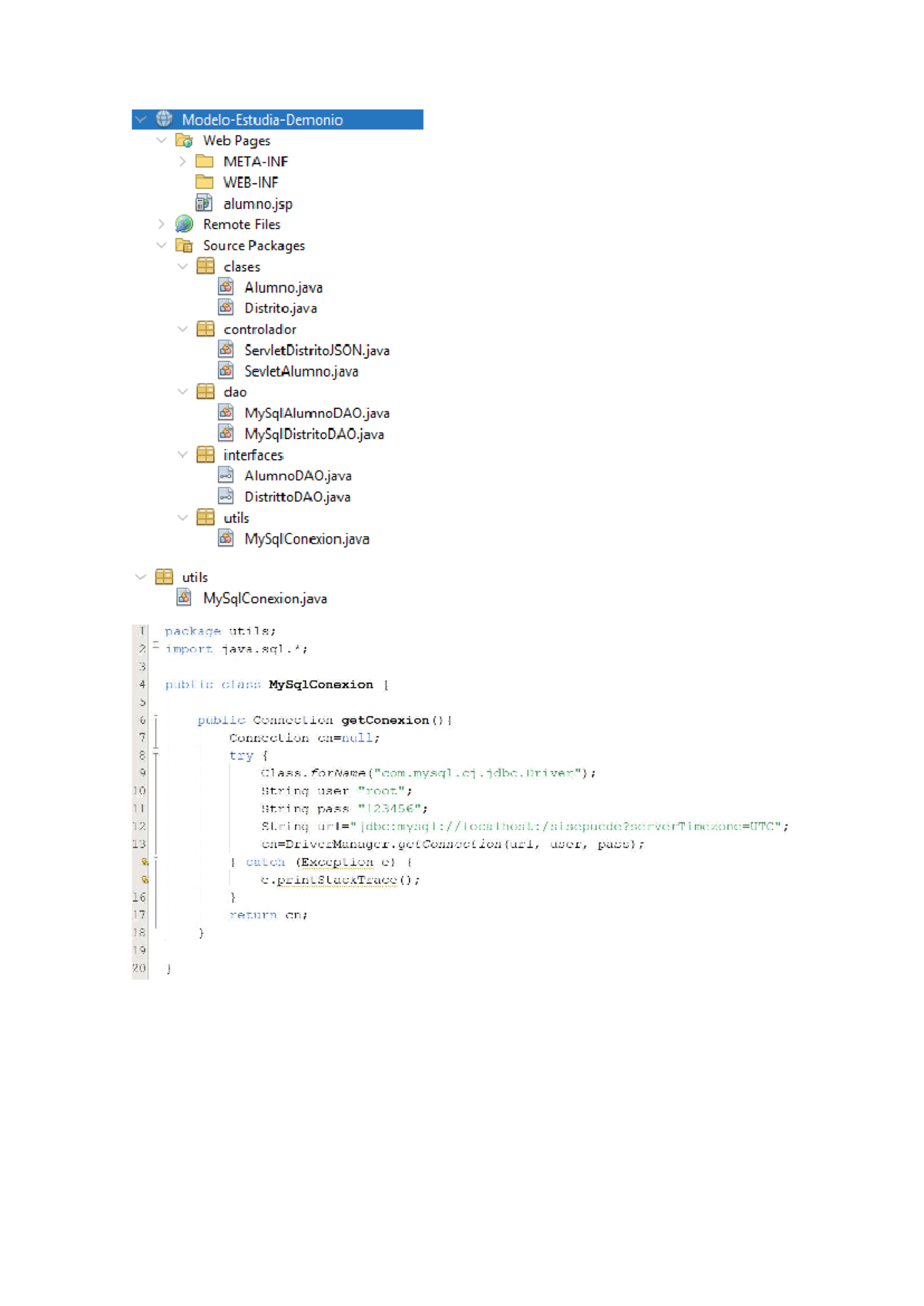The width and height of the screenshot is (924, 1306).
Task: Collapse the standalone utils node below tree
Action: coord(141,577)
